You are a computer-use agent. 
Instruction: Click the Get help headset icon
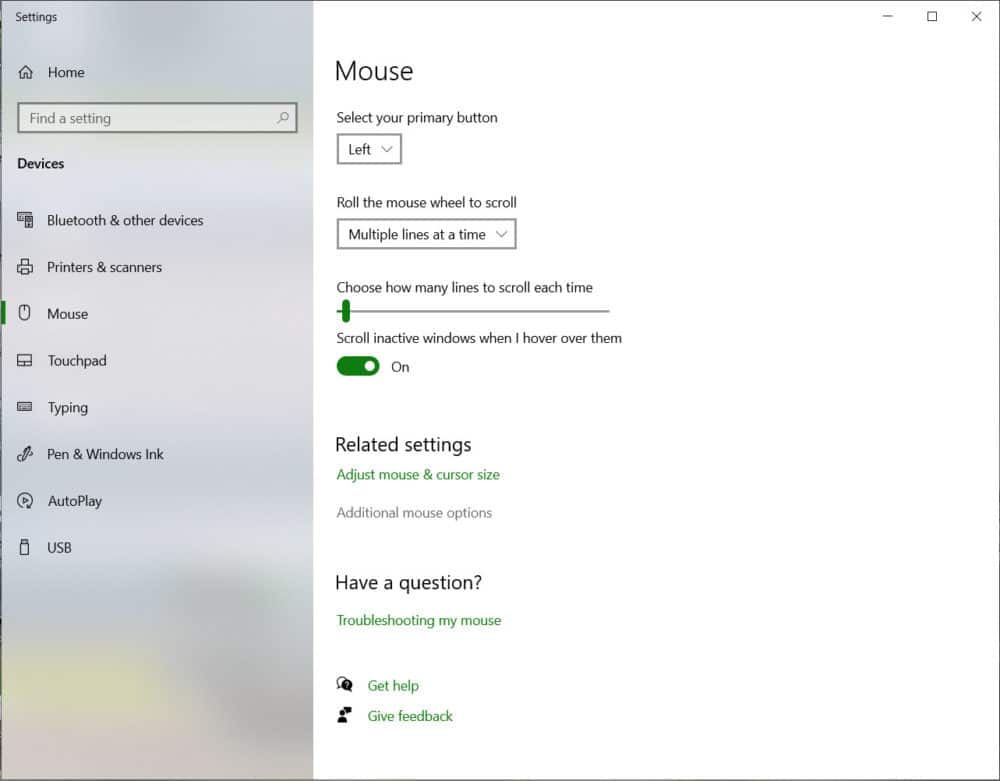(x=345, y=684)
